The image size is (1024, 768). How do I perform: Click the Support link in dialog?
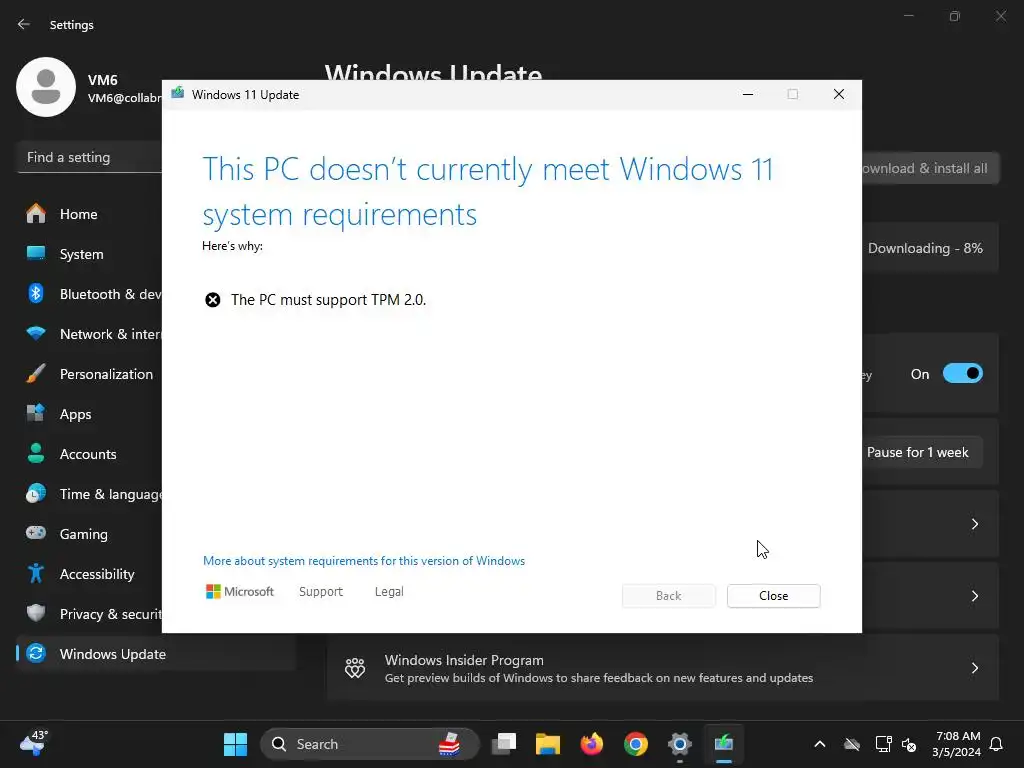pos(321,591)
